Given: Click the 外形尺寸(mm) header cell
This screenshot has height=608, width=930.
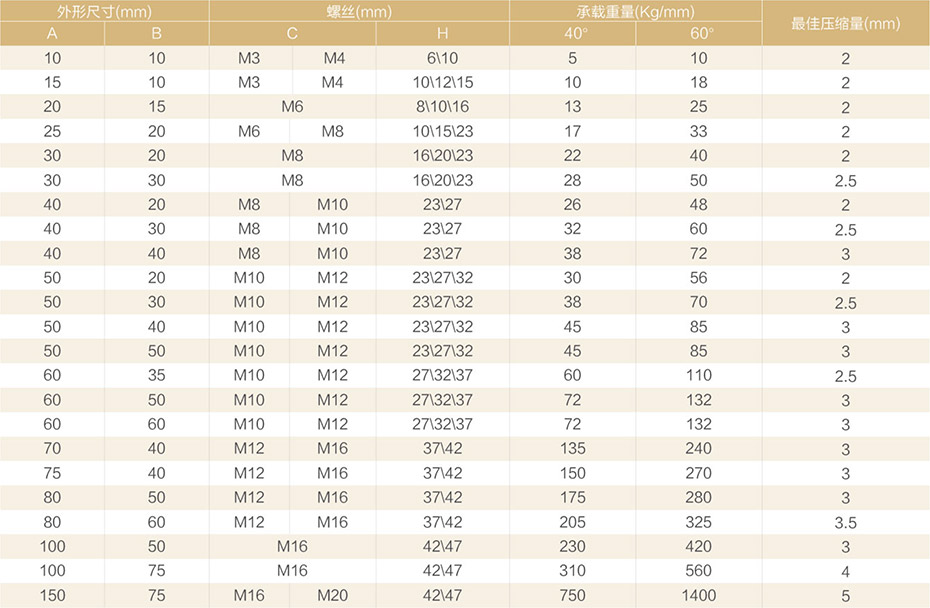Looking at the screenshot, I should [x=104, y=12].
